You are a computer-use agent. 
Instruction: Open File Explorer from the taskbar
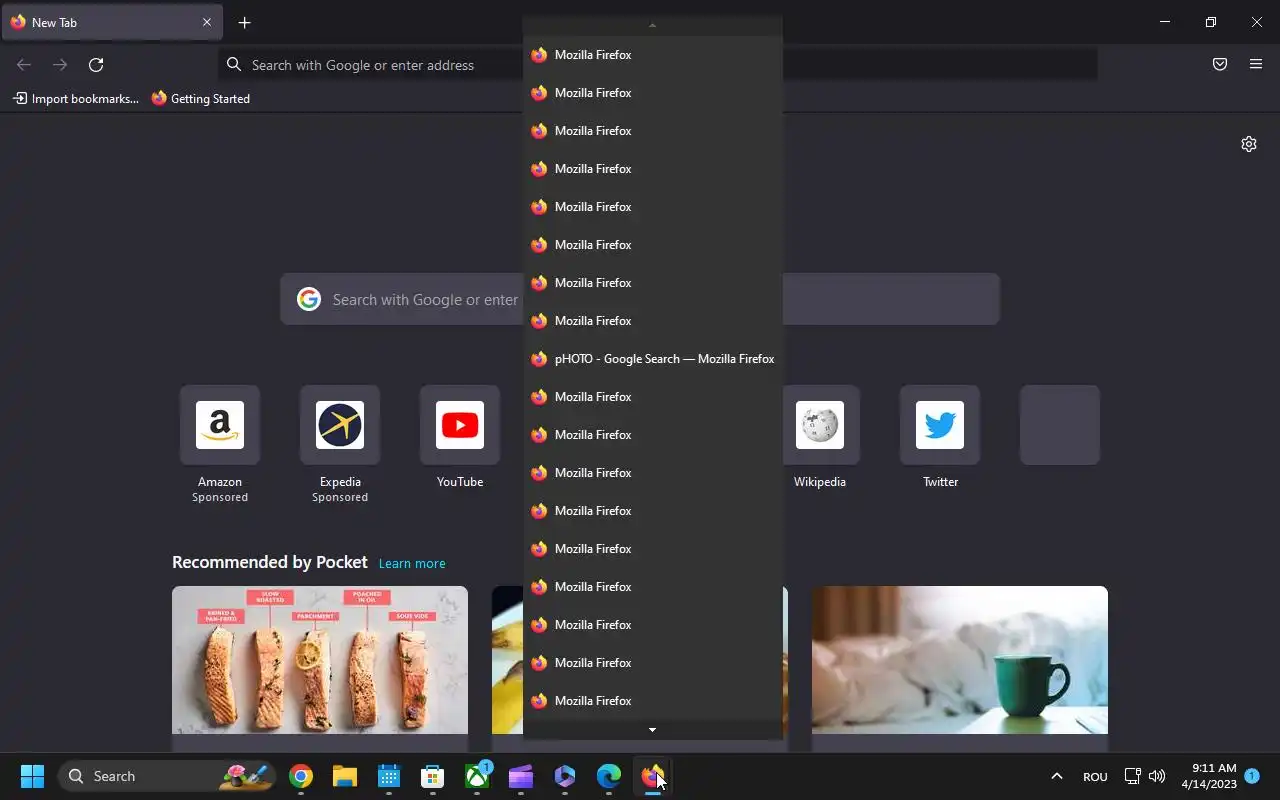(345, 776)
